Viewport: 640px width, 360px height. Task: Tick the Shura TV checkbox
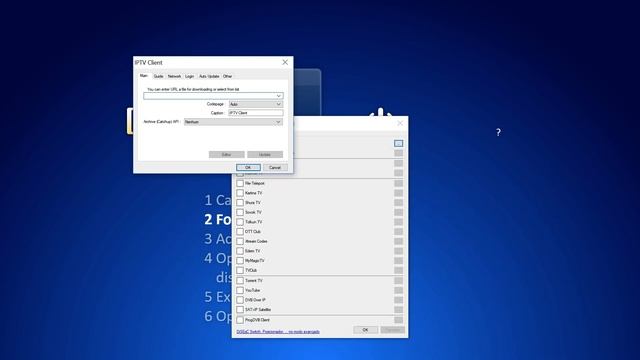pos(240,202)
